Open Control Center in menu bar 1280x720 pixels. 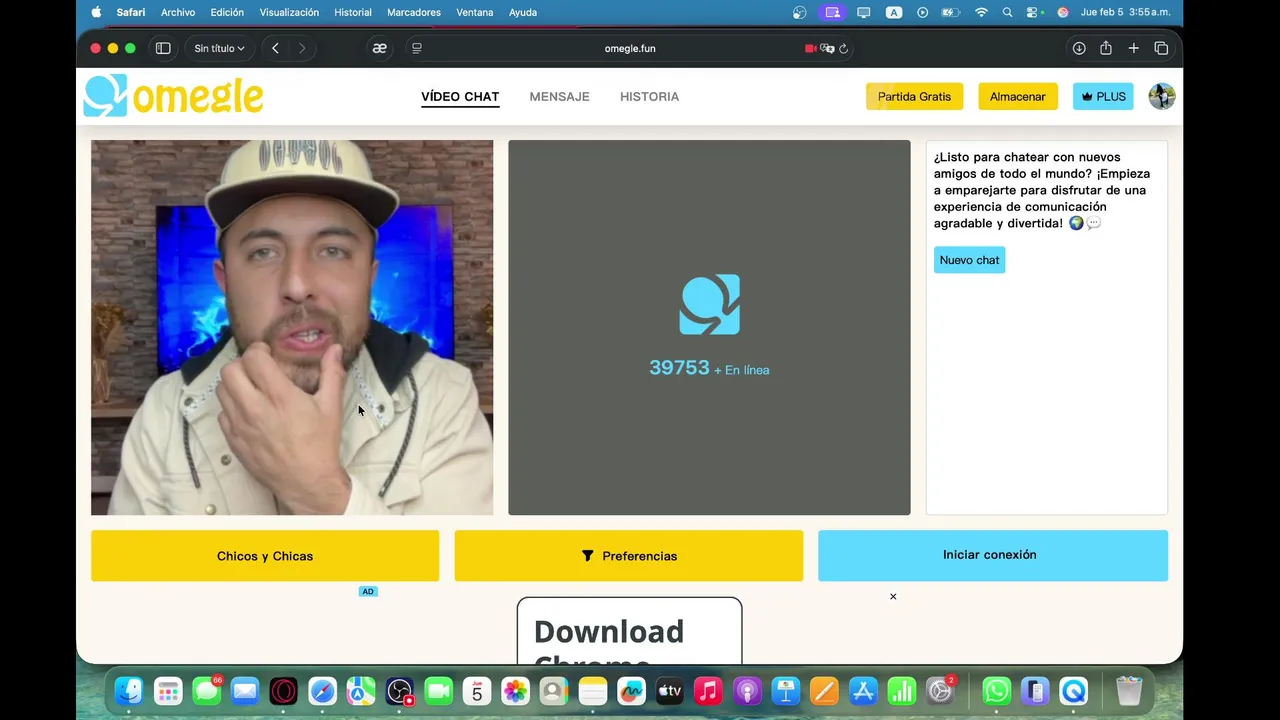[1034, 12]
